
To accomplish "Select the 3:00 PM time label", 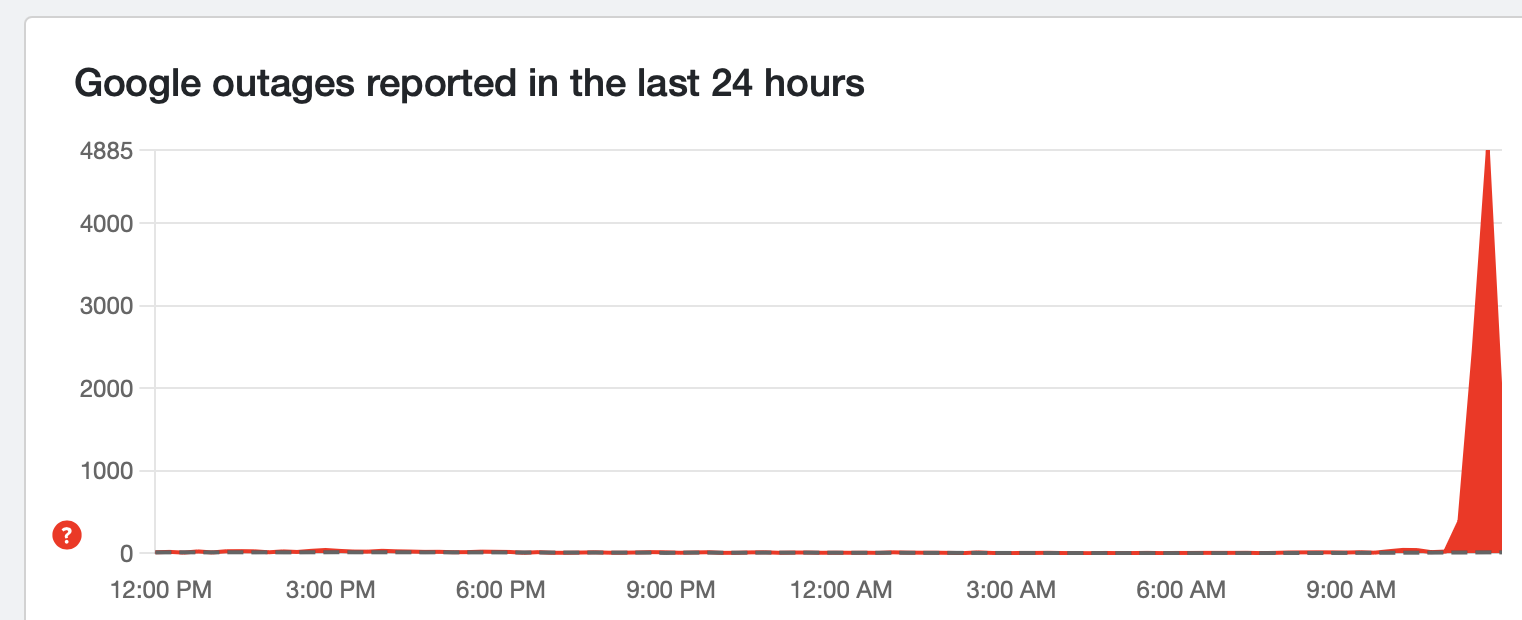I will [330, 590].
